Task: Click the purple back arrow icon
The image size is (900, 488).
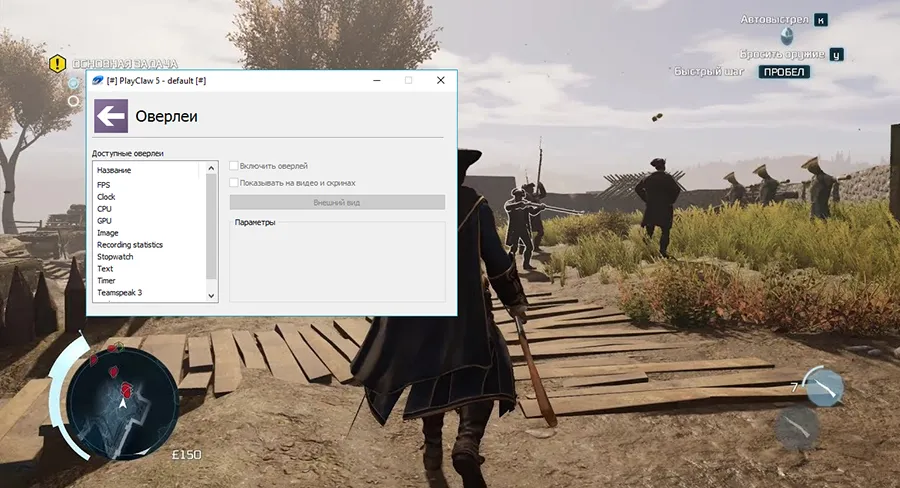Action: [111, 116]
